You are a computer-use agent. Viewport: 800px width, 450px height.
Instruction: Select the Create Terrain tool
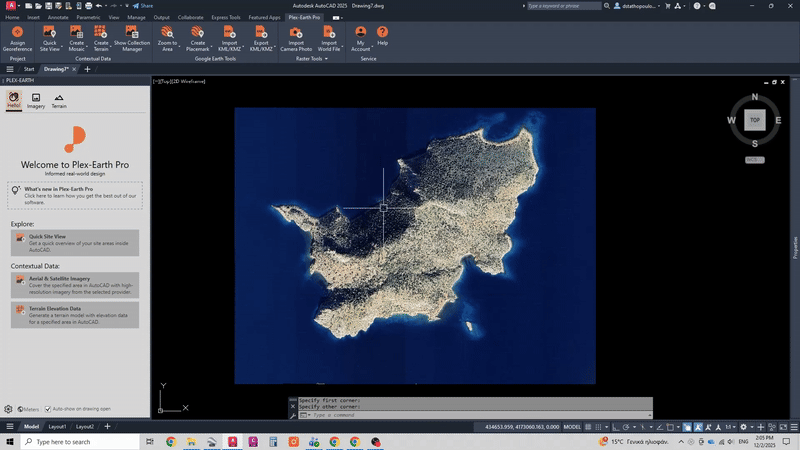tap(101, 38)
